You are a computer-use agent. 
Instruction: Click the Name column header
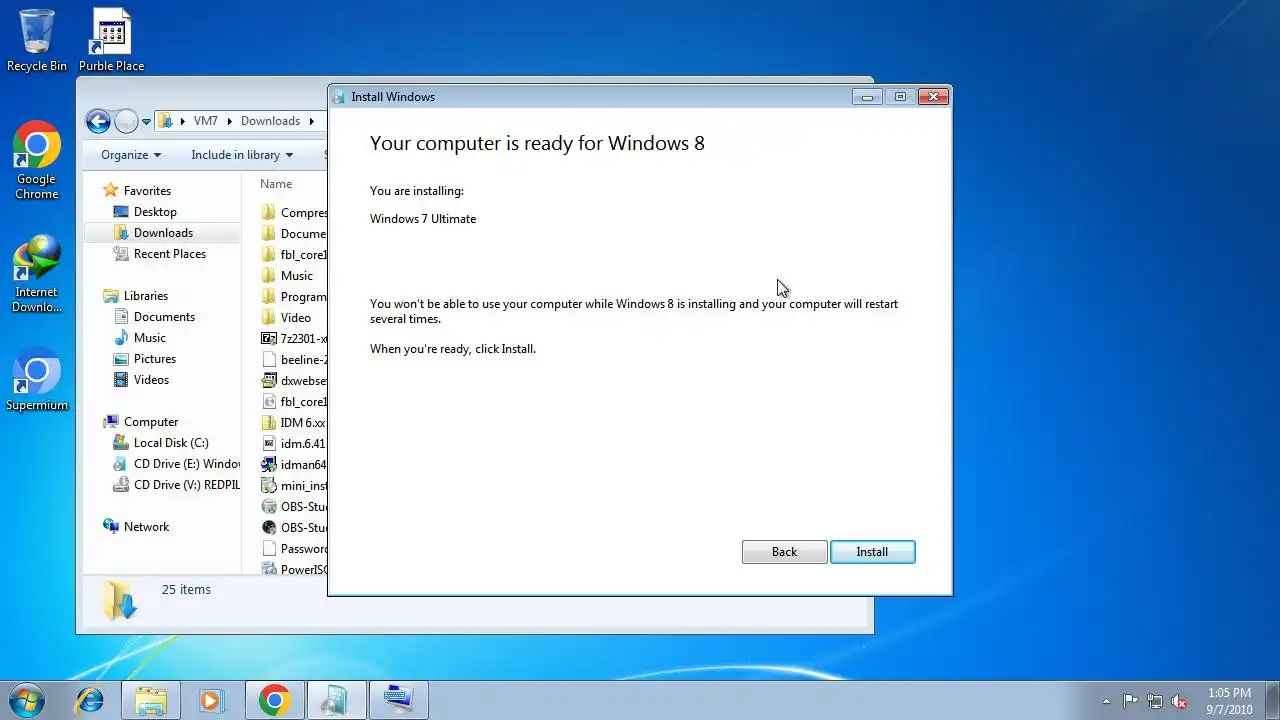point(276,184)
